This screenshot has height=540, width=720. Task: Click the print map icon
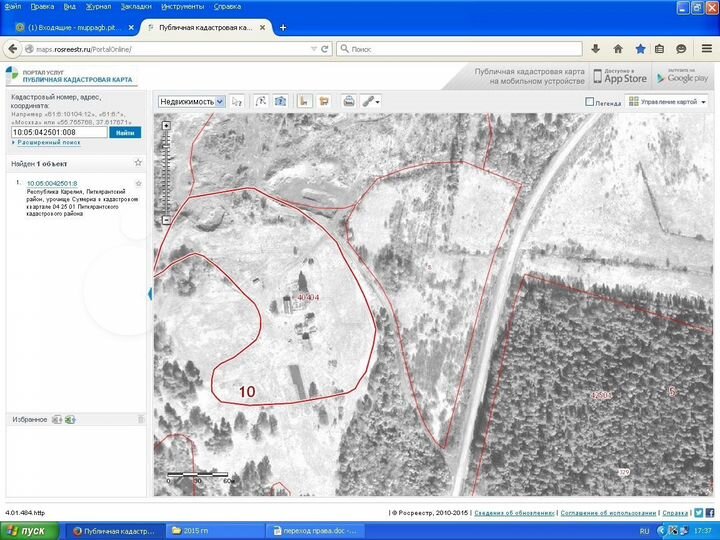pos(349,101)
